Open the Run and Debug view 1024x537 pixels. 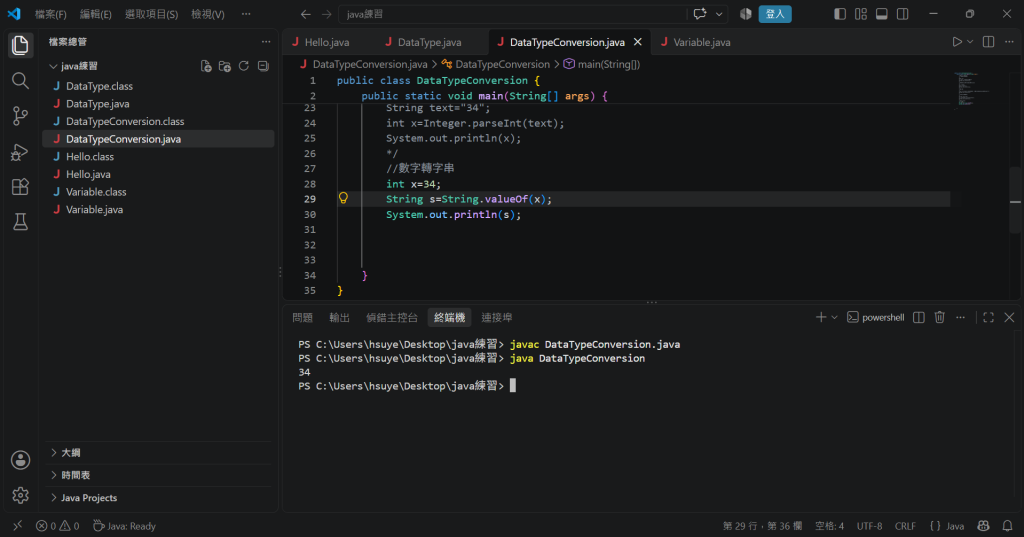(20, 152)
